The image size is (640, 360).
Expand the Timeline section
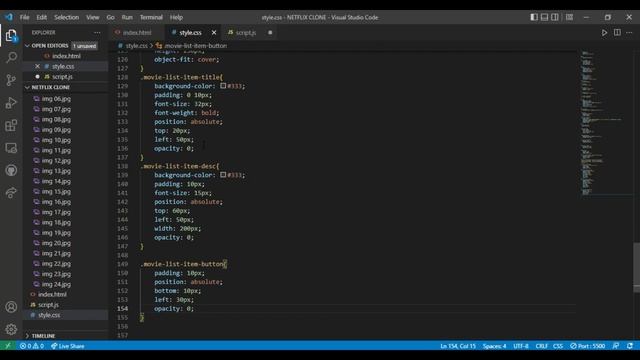(x=27, y=336)
